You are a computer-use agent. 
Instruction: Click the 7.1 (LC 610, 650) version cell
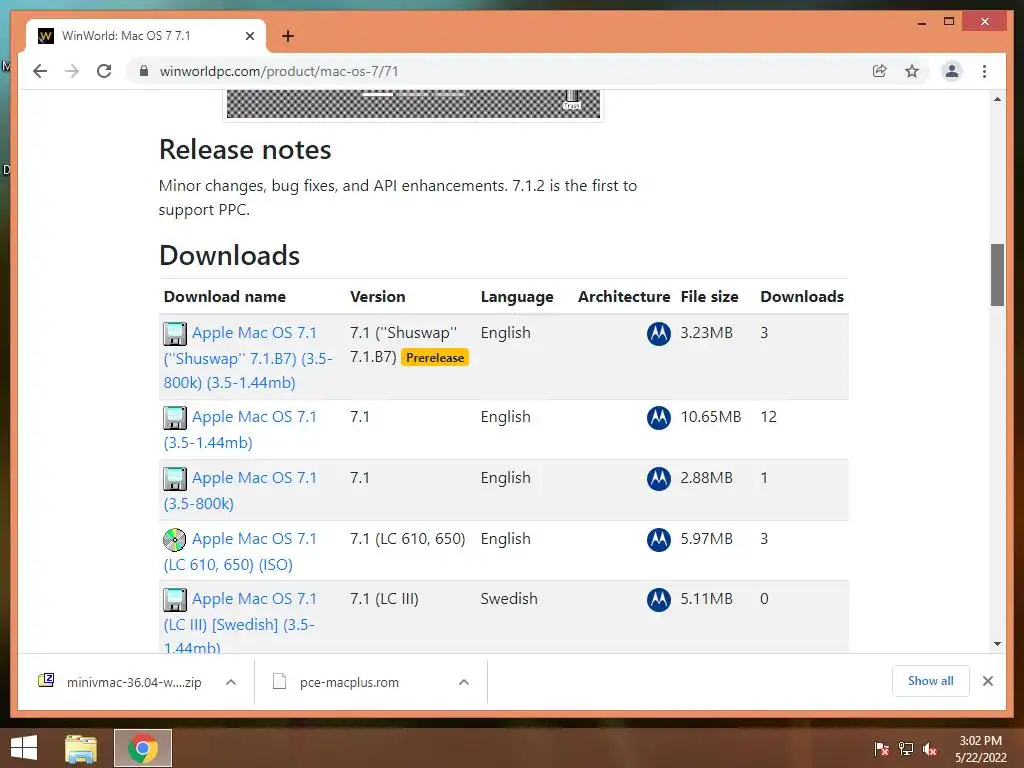408,539
